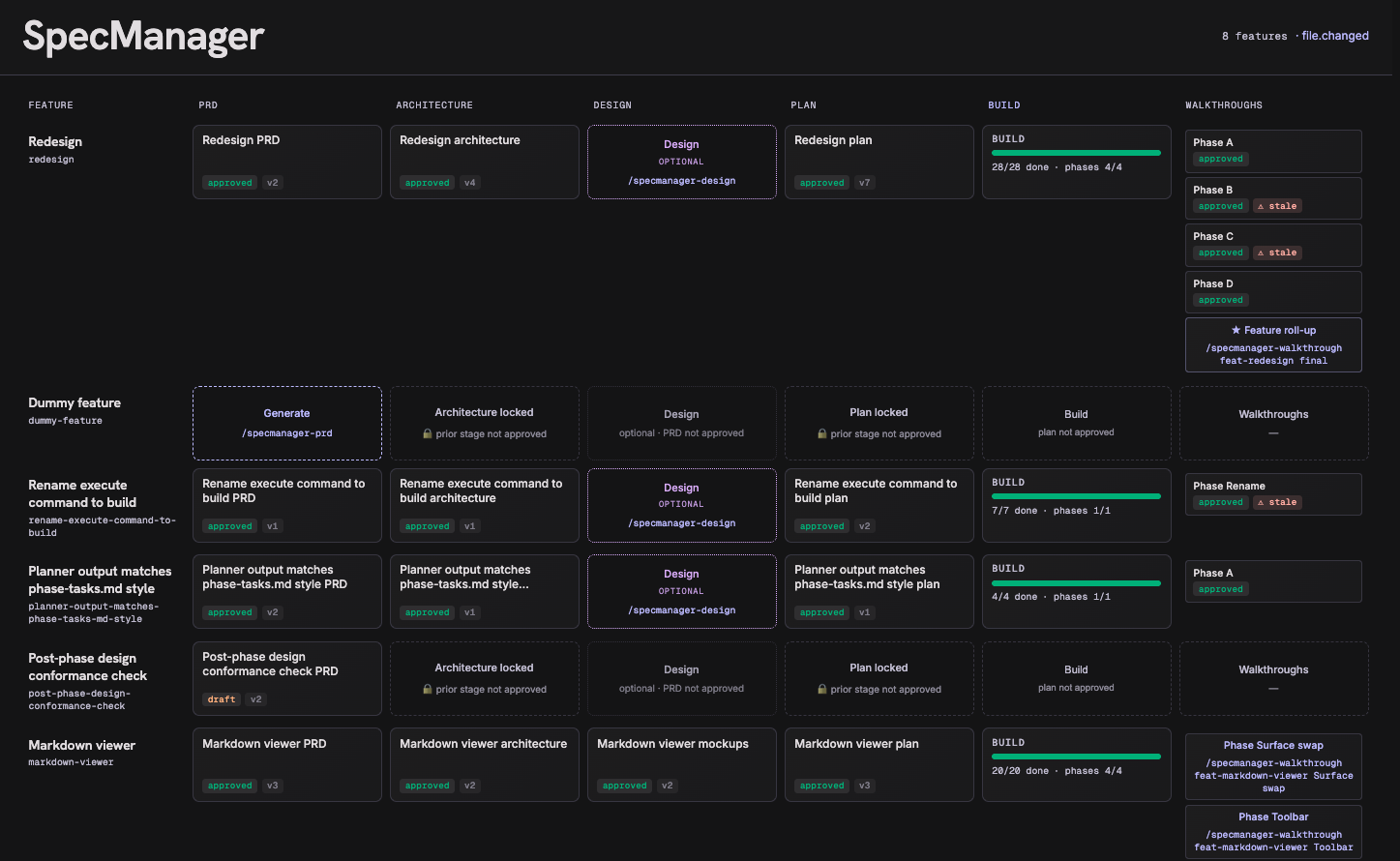
Task: Click the Rename execute command build progress bar
Action: pos(1076,496)
